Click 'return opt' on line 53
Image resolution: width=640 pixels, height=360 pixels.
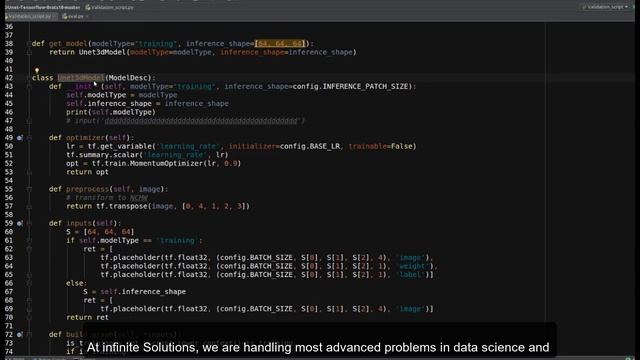pyautogui.click(x=87, y=172)
